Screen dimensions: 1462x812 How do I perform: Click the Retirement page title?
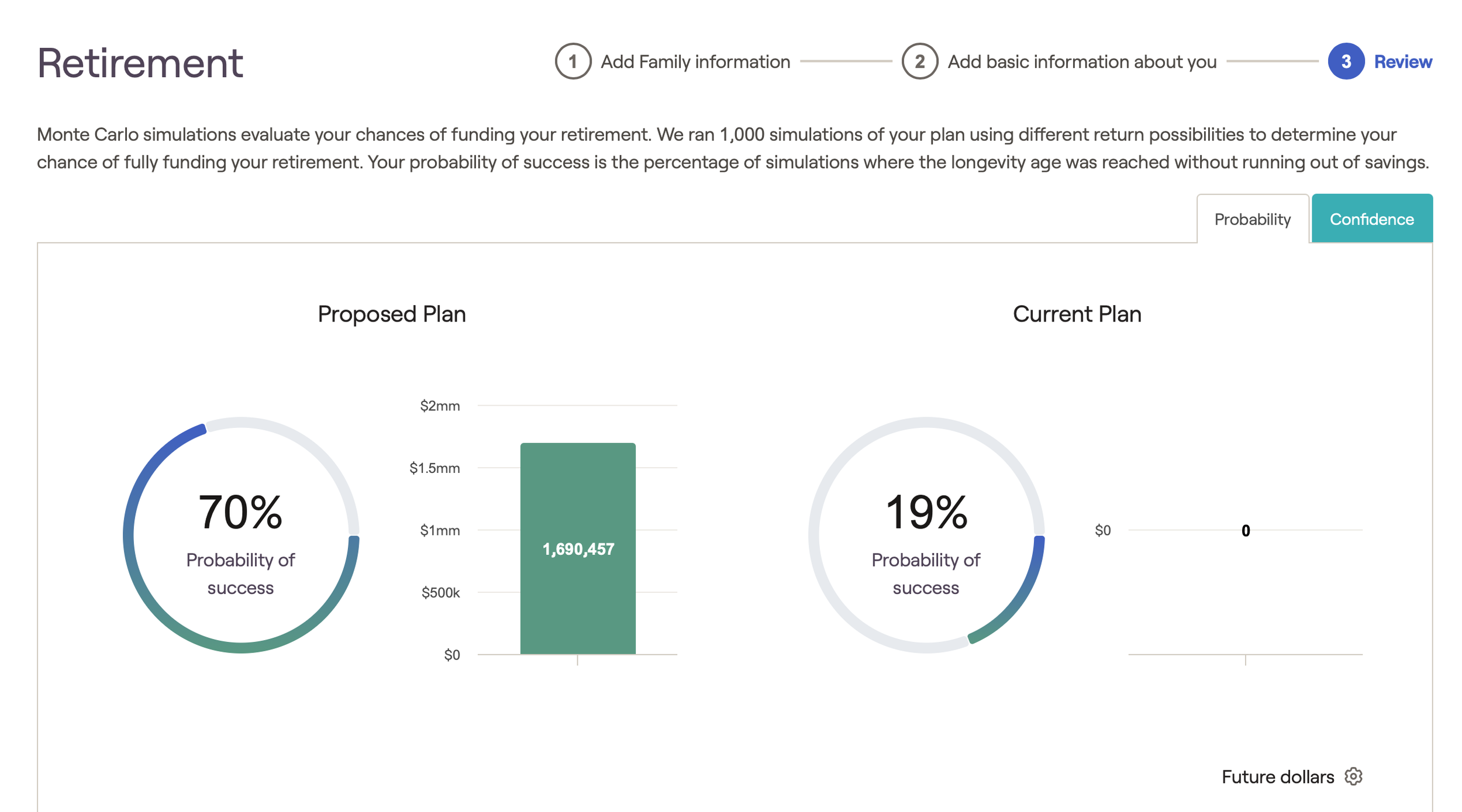tap(140, 63)
